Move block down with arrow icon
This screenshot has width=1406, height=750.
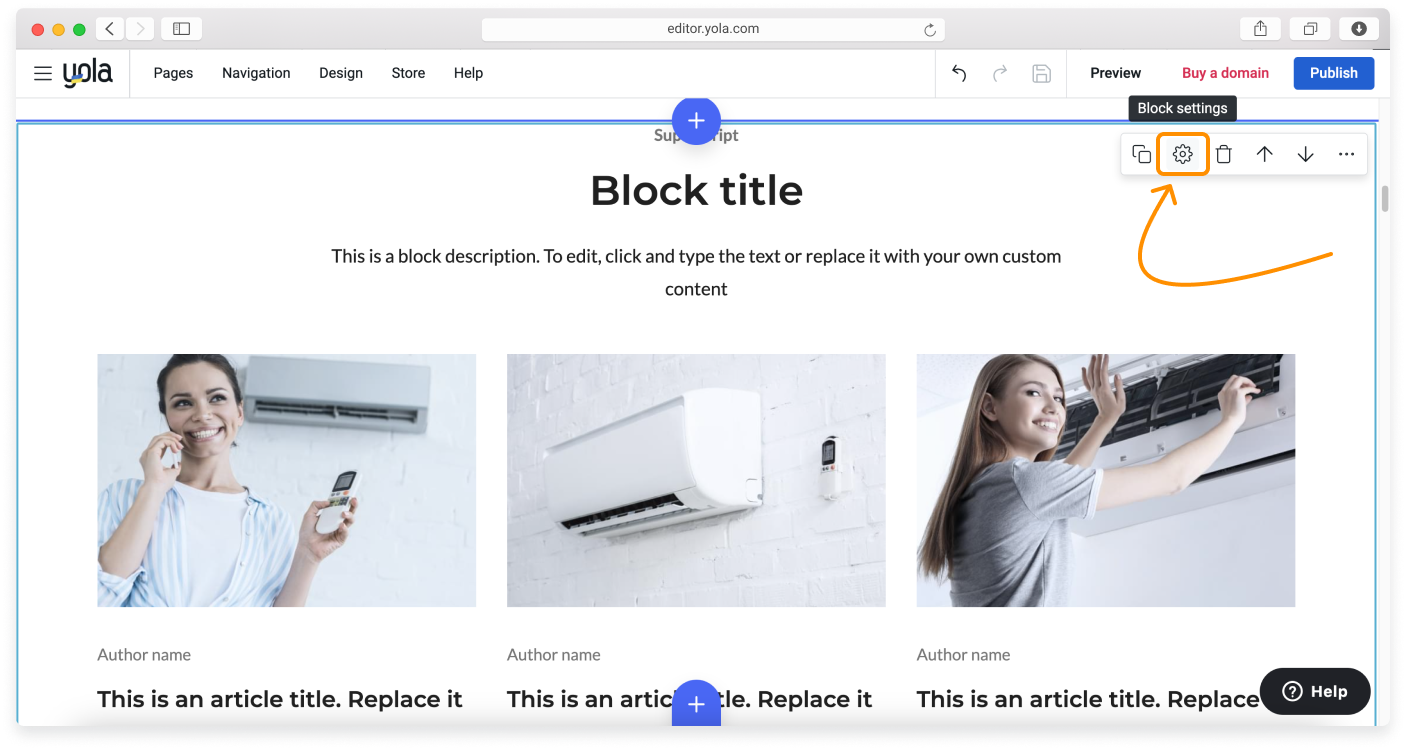click(x=1306, y=154)
